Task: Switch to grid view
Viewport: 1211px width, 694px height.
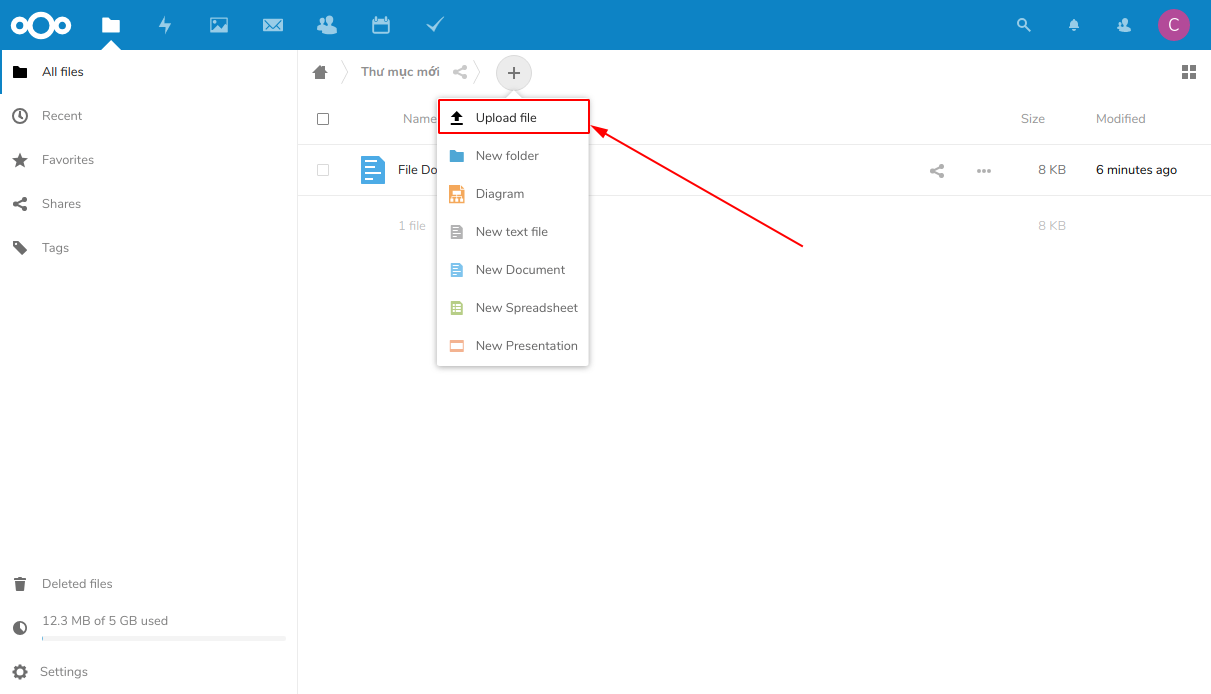Action: click(x=1189, y=72)
